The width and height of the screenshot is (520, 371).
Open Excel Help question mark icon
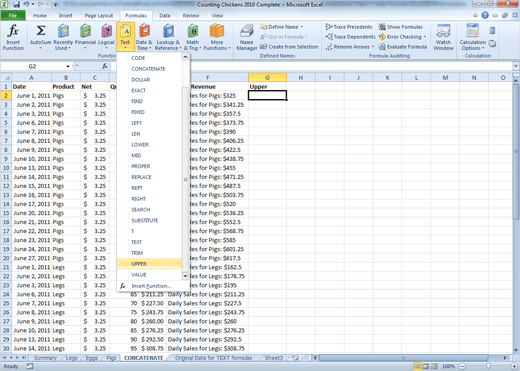(485, 15)
